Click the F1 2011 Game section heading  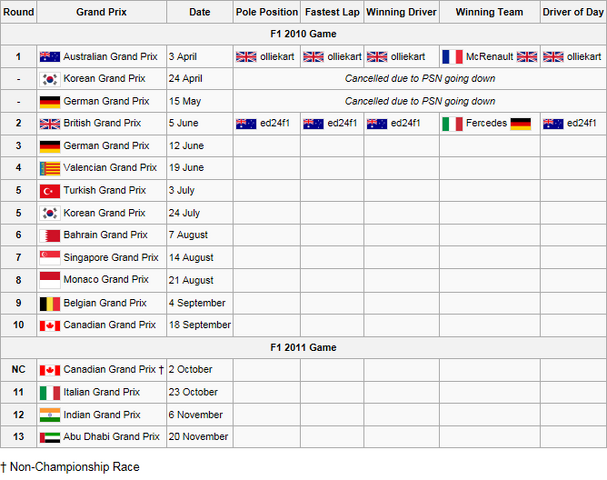[x=304, y=348]
